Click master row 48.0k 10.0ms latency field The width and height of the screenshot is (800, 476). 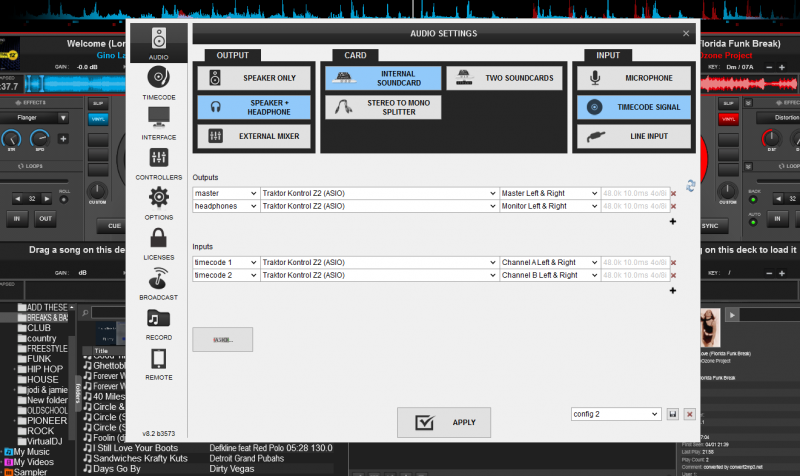click(635, 193)
